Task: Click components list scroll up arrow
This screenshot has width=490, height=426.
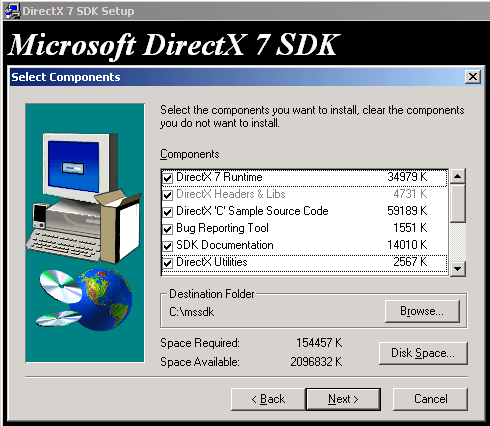Action: click(x=458, y=176)
